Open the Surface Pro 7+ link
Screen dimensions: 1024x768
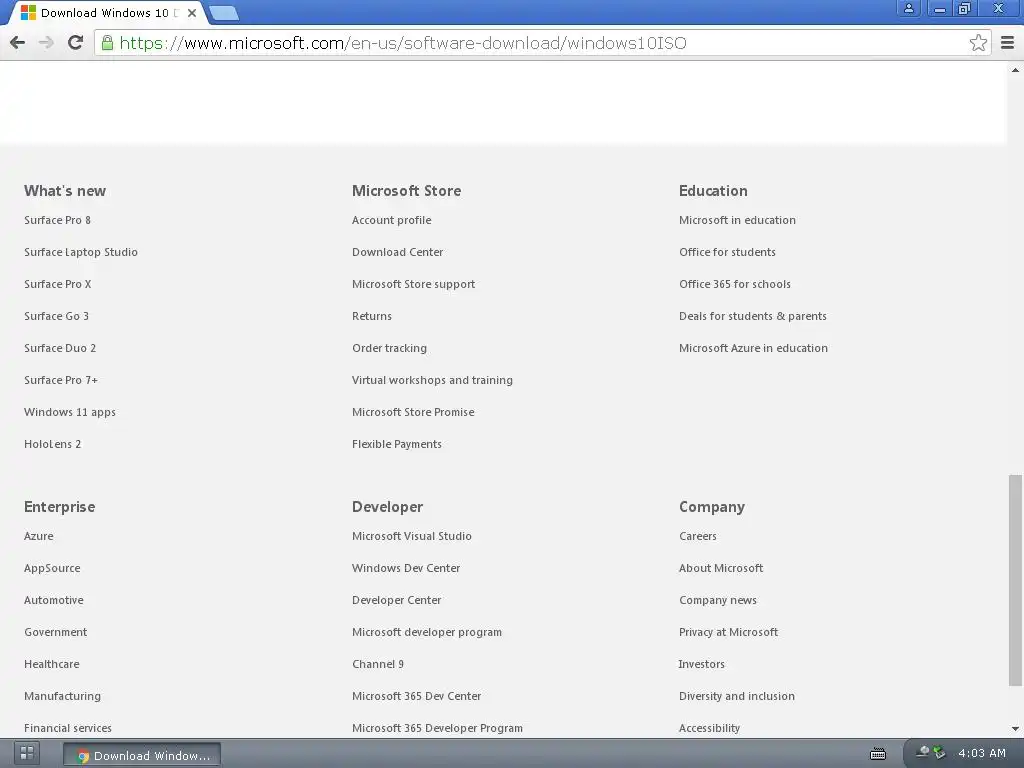(x=61, y=380)
